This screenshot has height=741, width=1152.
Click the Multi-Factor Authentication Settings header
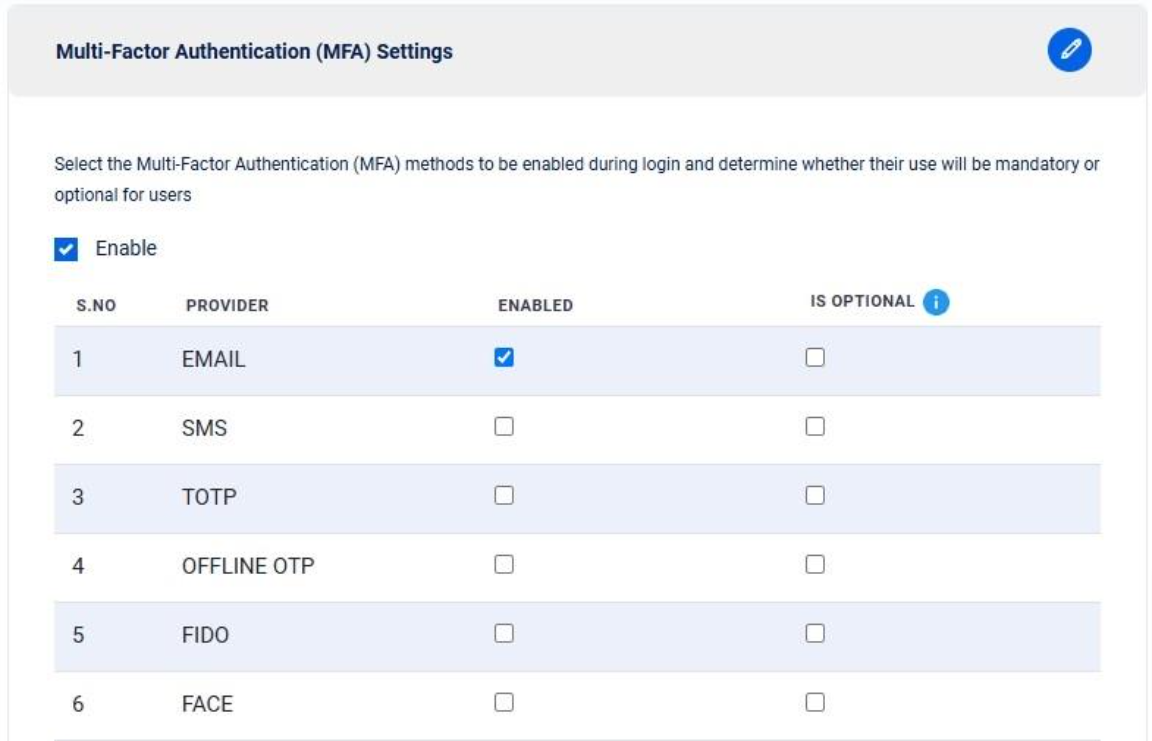pos(254,52)
